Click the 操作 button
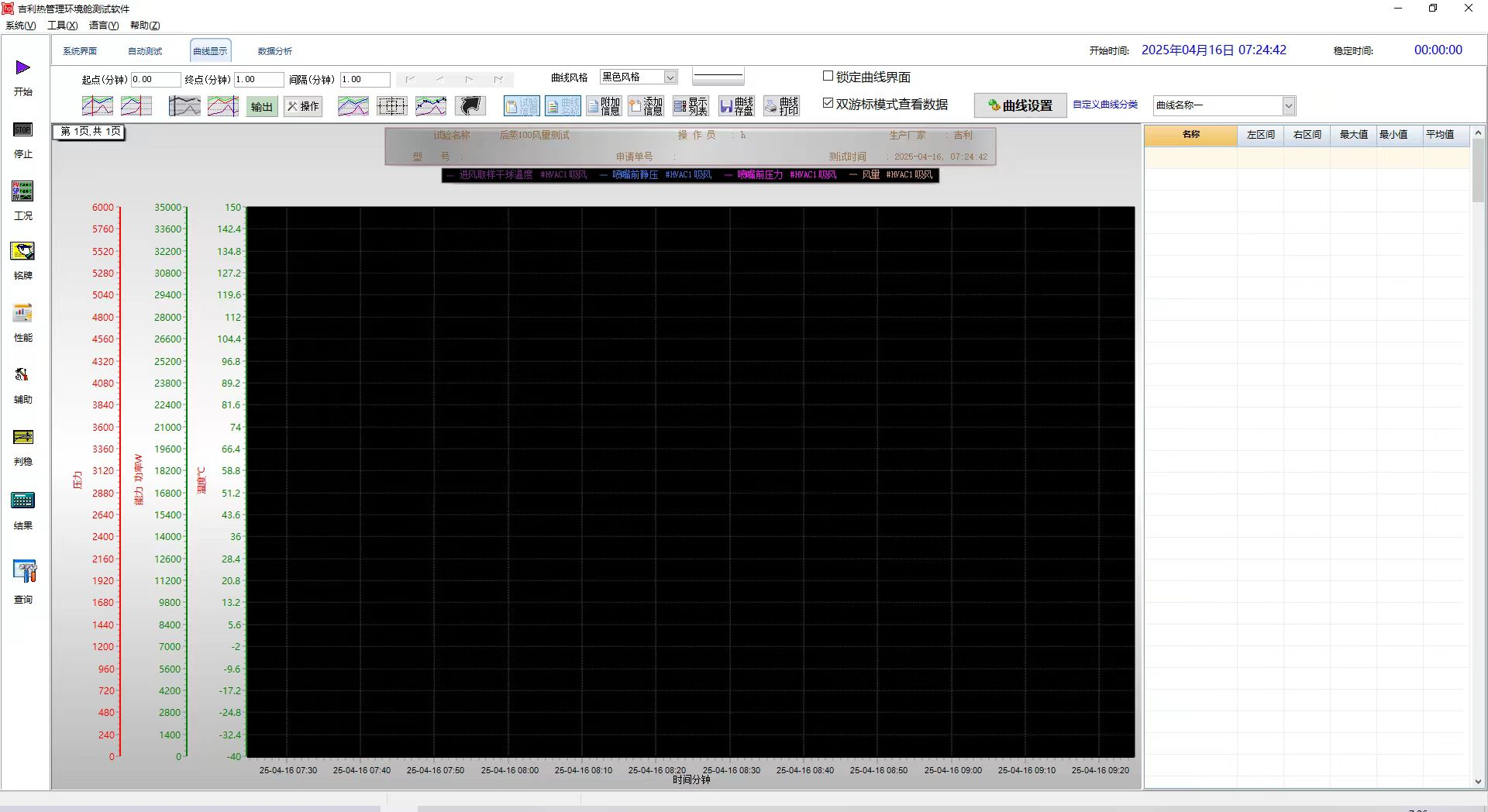The width and height of the screenshot is (1488, 812). (x=303, y=106)
